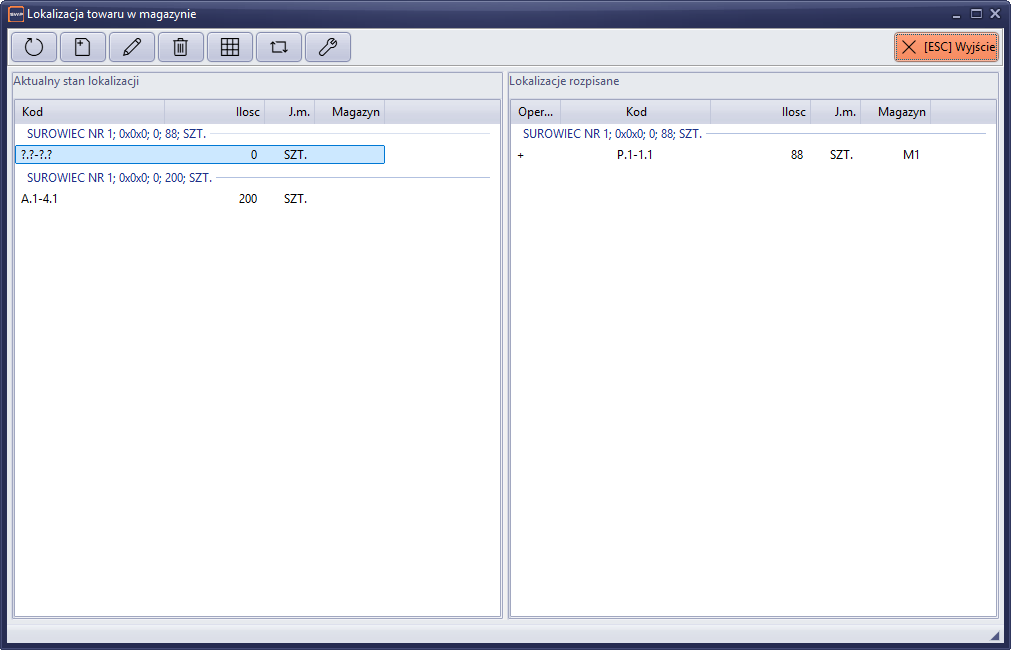Click the app logo in title bar
This screenshot has height=650, width=1011.
coord(15,14)
